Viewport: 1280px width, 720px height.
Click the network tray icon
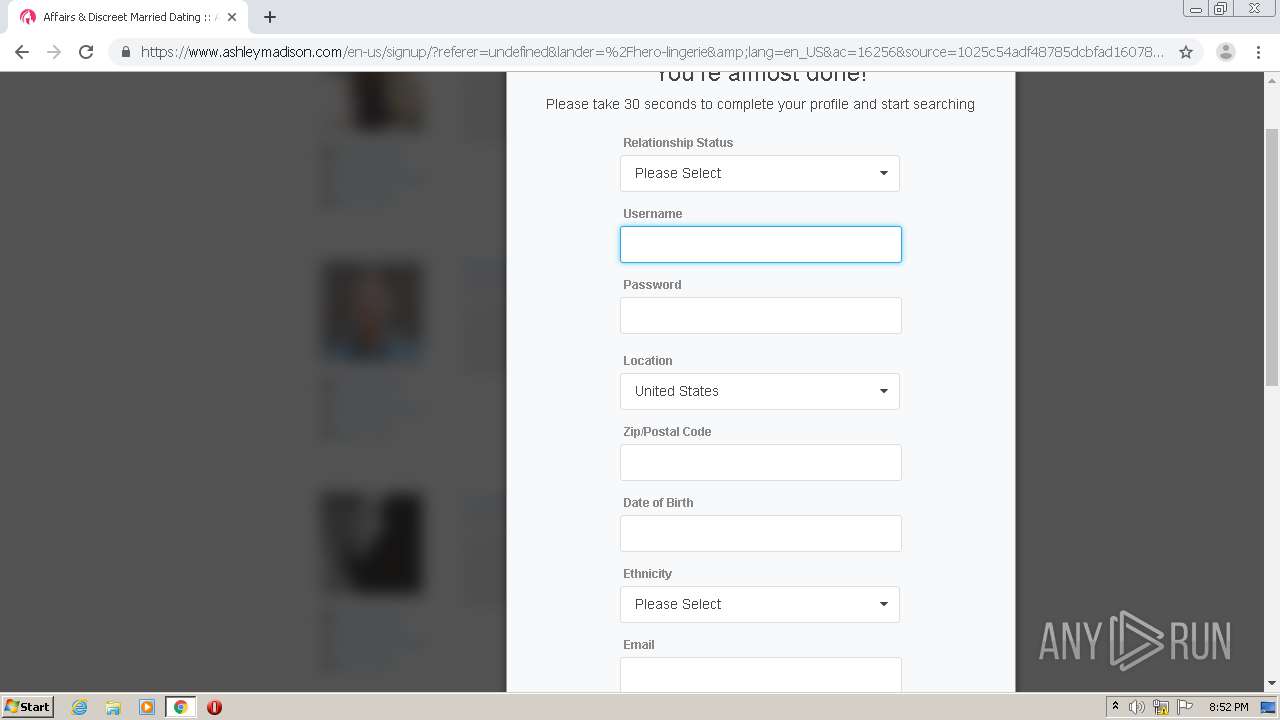(x=1161, y=707)
